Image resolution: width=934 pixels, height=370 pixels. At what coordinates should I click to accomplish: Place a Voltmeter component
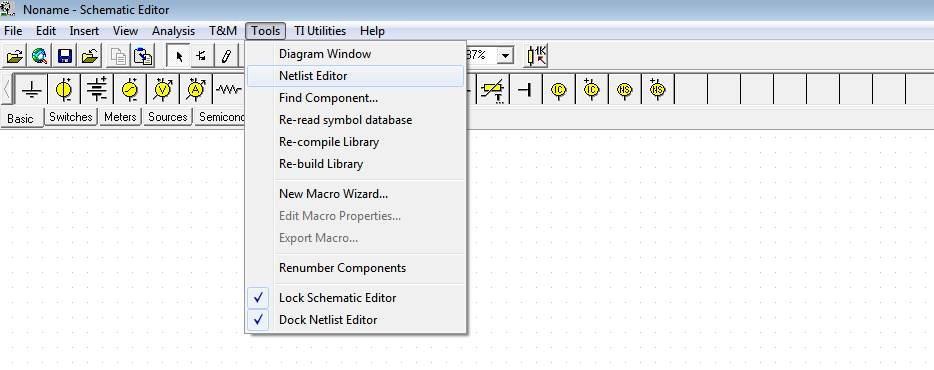162,89
